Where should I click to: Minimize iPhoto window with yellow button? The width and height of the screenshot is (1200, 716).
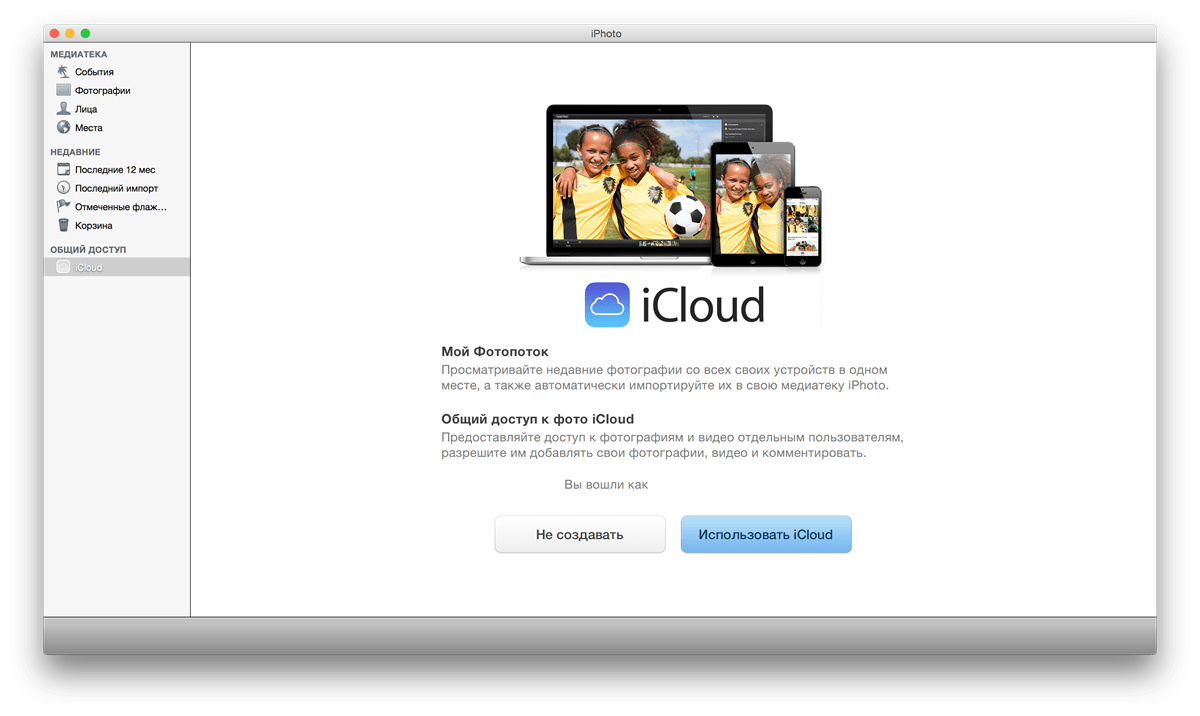click(70, 34)
